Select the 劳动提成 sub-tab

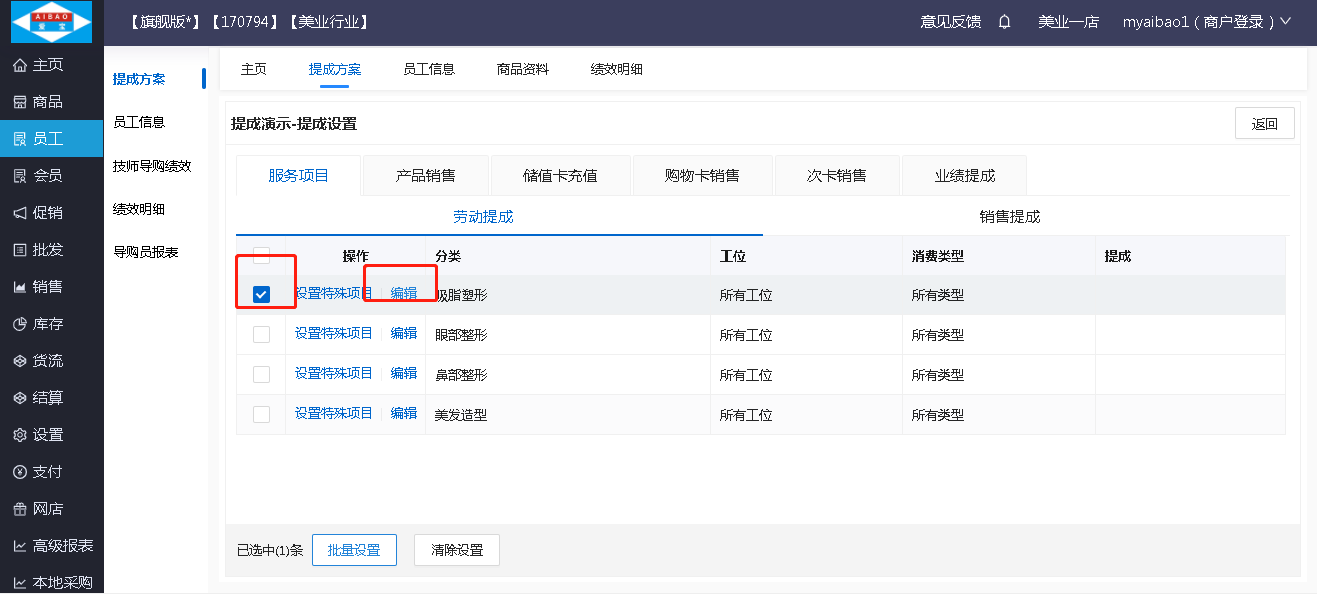pyautogui.click(x=483, y=216)
